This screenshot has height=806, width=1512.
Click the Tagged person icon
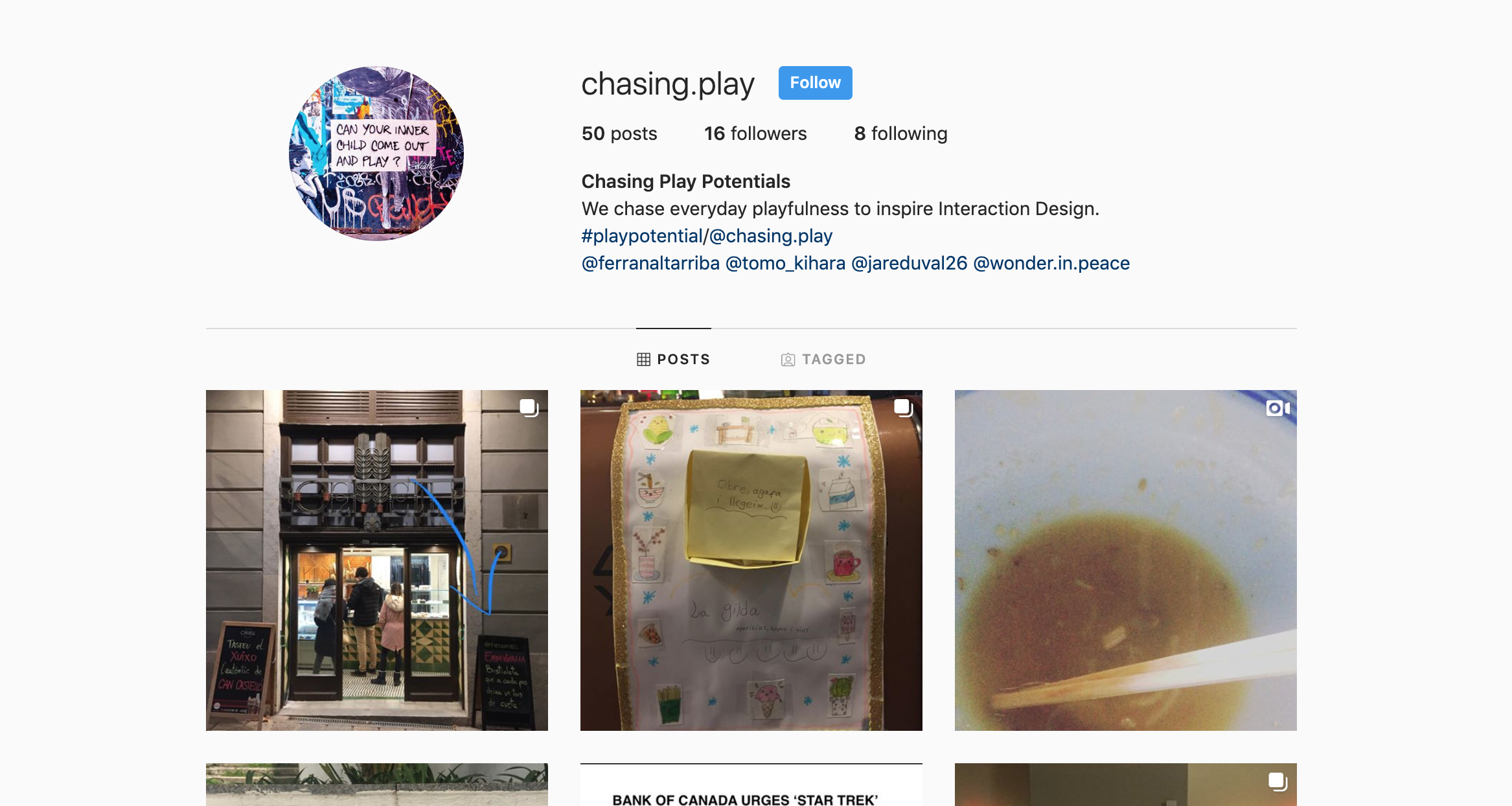tap(788, 360)
